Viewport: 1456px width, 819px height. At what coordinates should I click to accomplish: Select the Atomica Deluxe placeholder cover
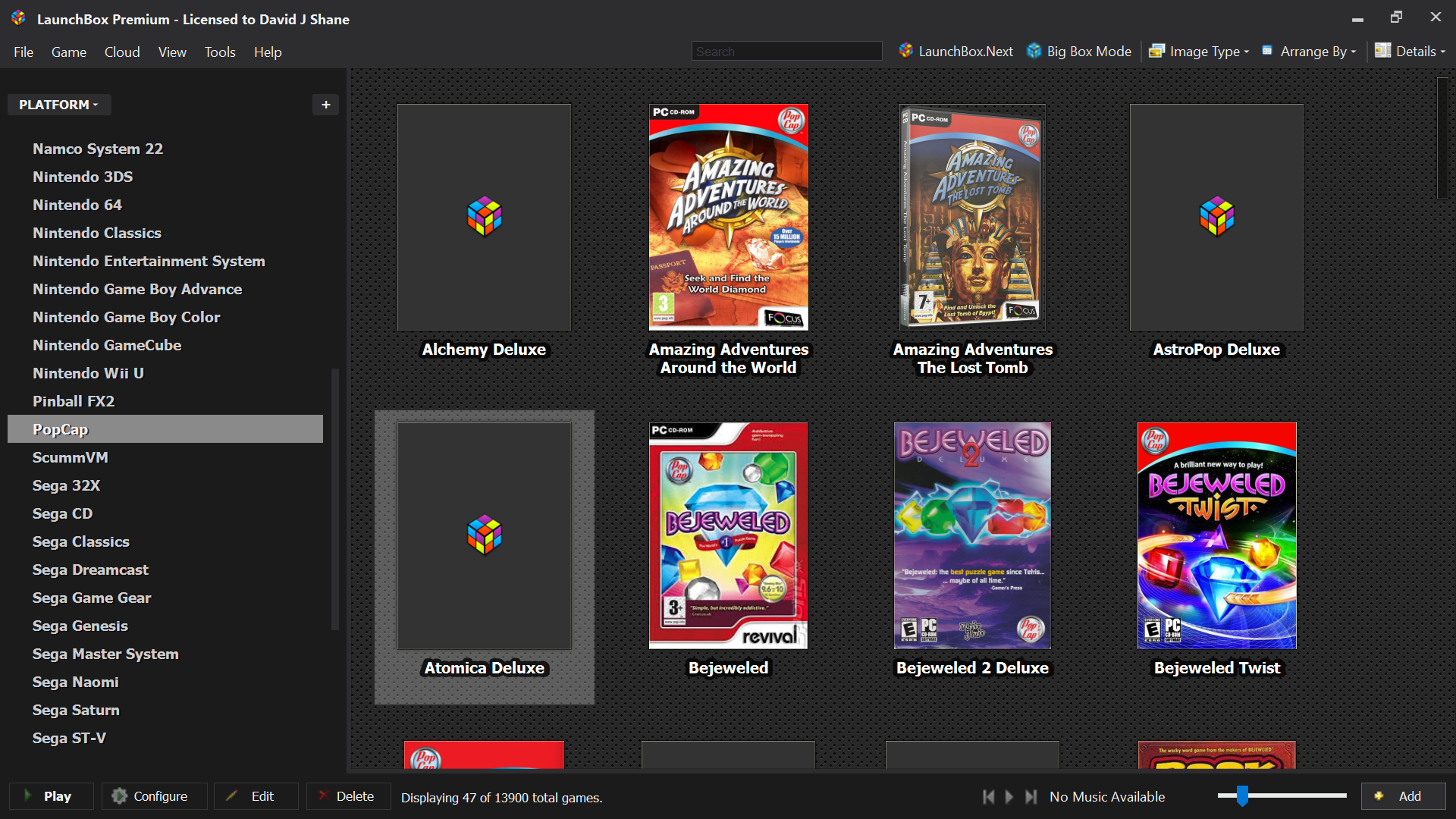point(484,536)
